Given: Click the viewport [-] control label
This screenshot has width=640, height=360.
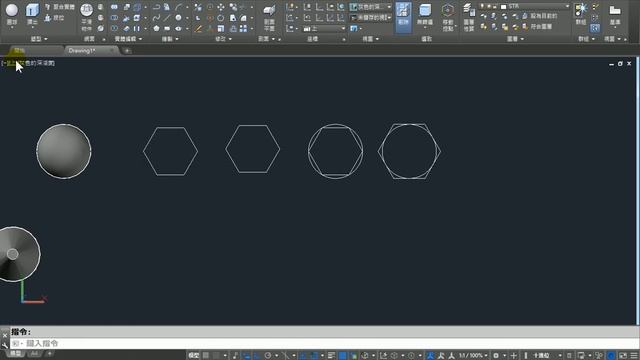Looking at the screenshot, I should pos(4,63).
